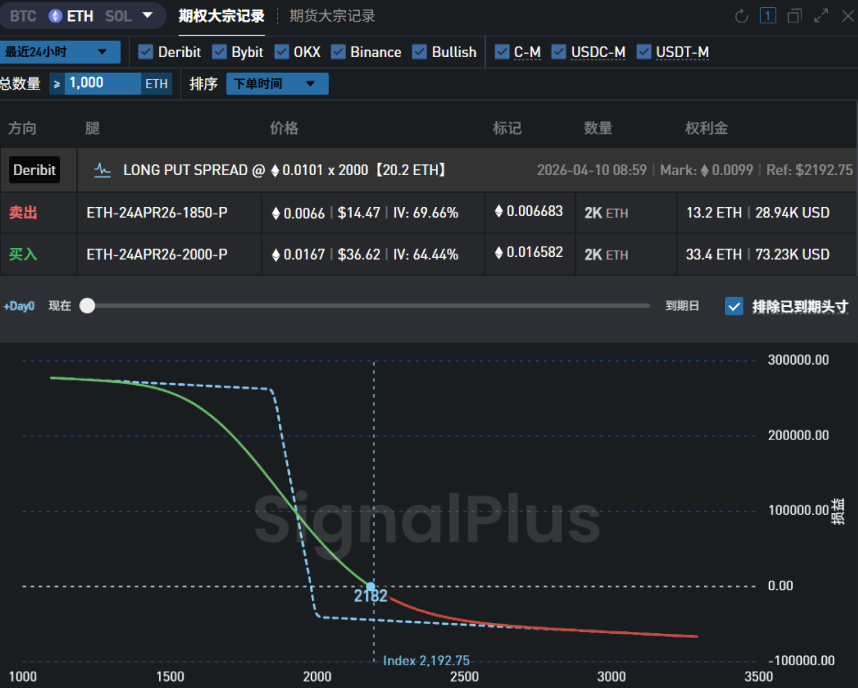Toggle the Bullish exchange checkbox
The height and width of the screenshot is (688, 858).
421,52
